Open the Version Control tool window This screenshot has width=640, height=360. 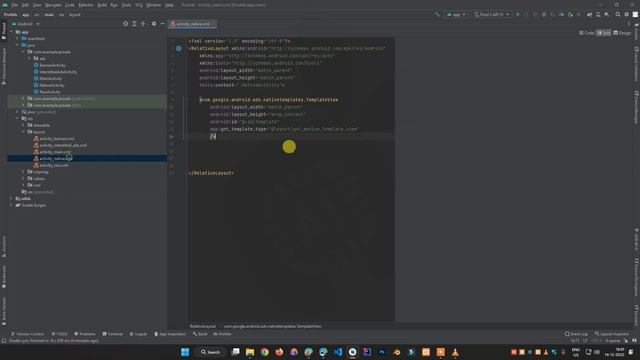[27, 334]
